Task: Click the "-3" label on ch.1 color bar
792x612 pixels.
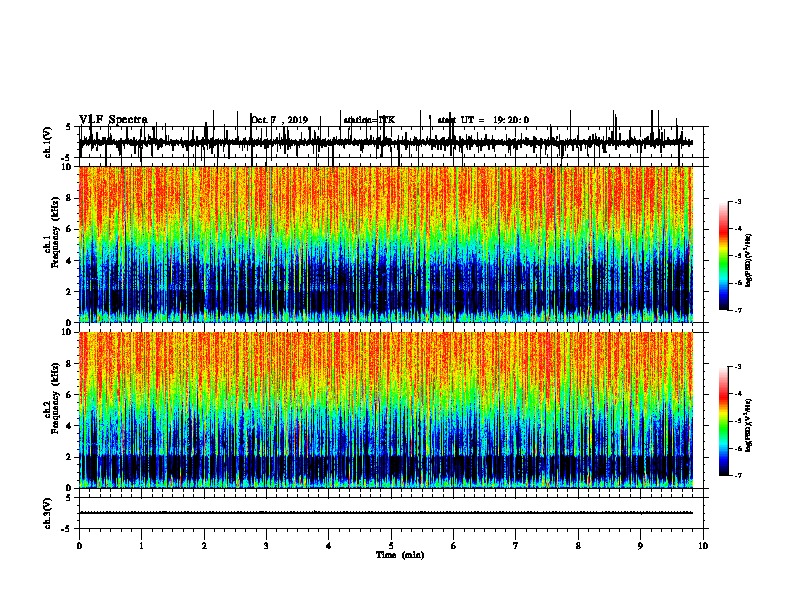Action: click(738, 202)
